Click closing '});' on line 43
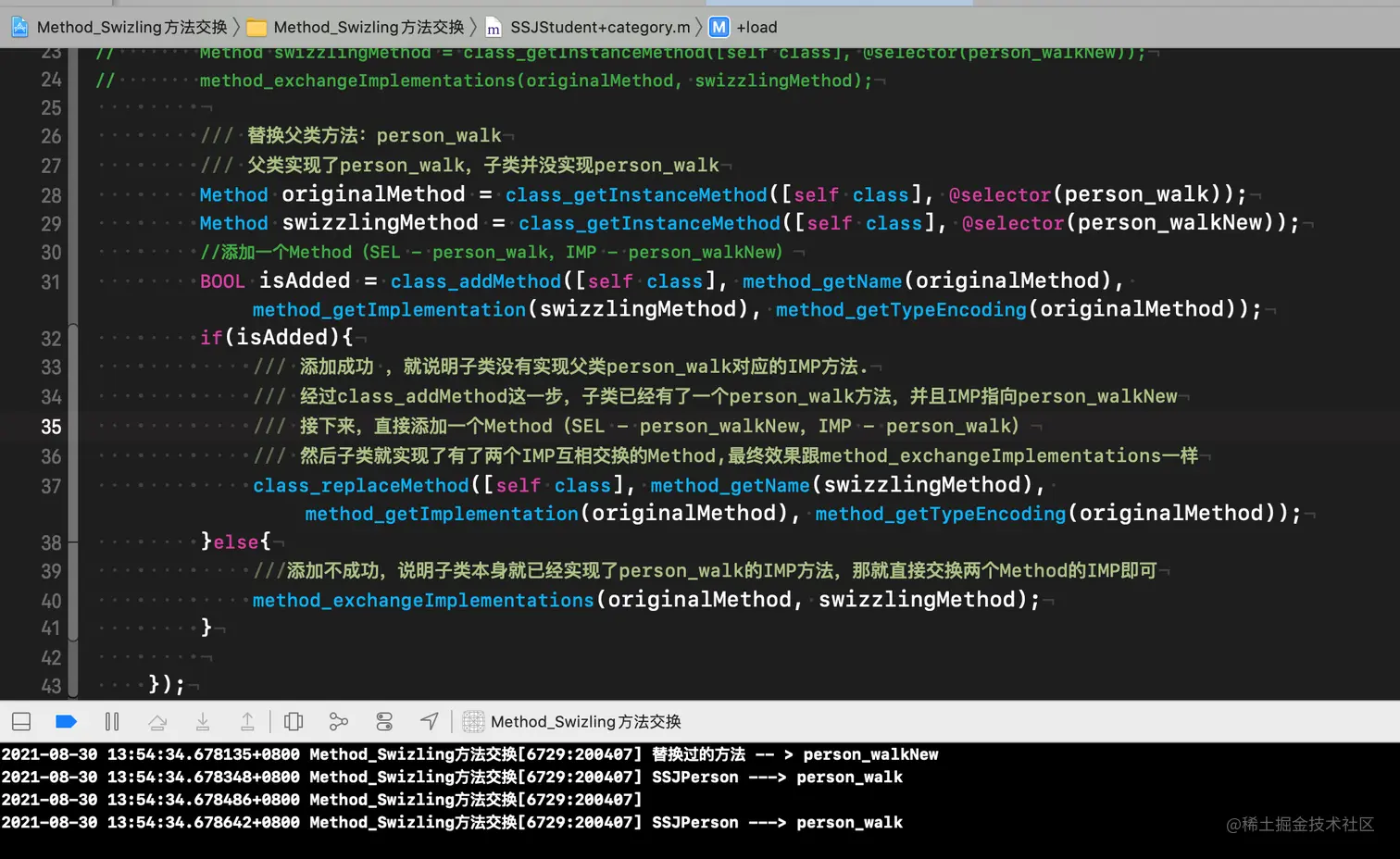 pyautogui.click(x=167, y=684)
